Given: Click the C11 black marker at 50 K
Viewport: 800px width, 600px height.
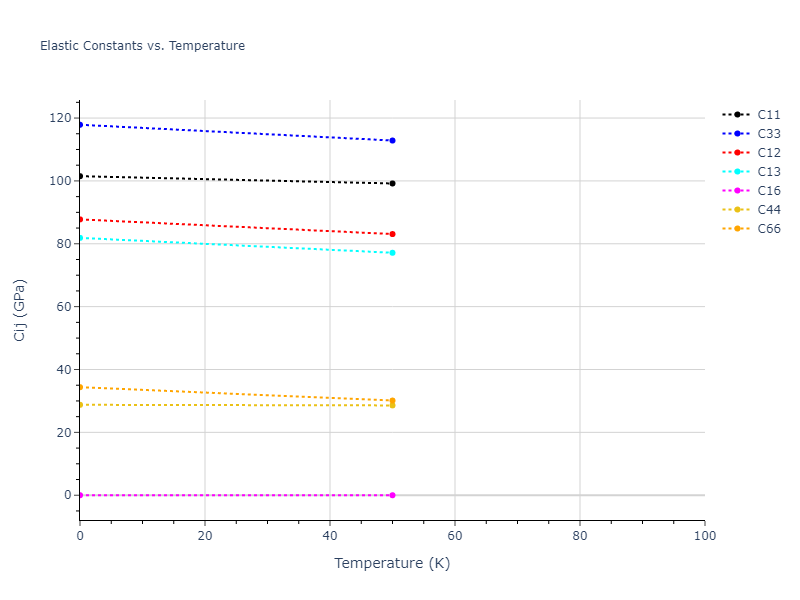Looking at the screenshot, I should [392, 183].
